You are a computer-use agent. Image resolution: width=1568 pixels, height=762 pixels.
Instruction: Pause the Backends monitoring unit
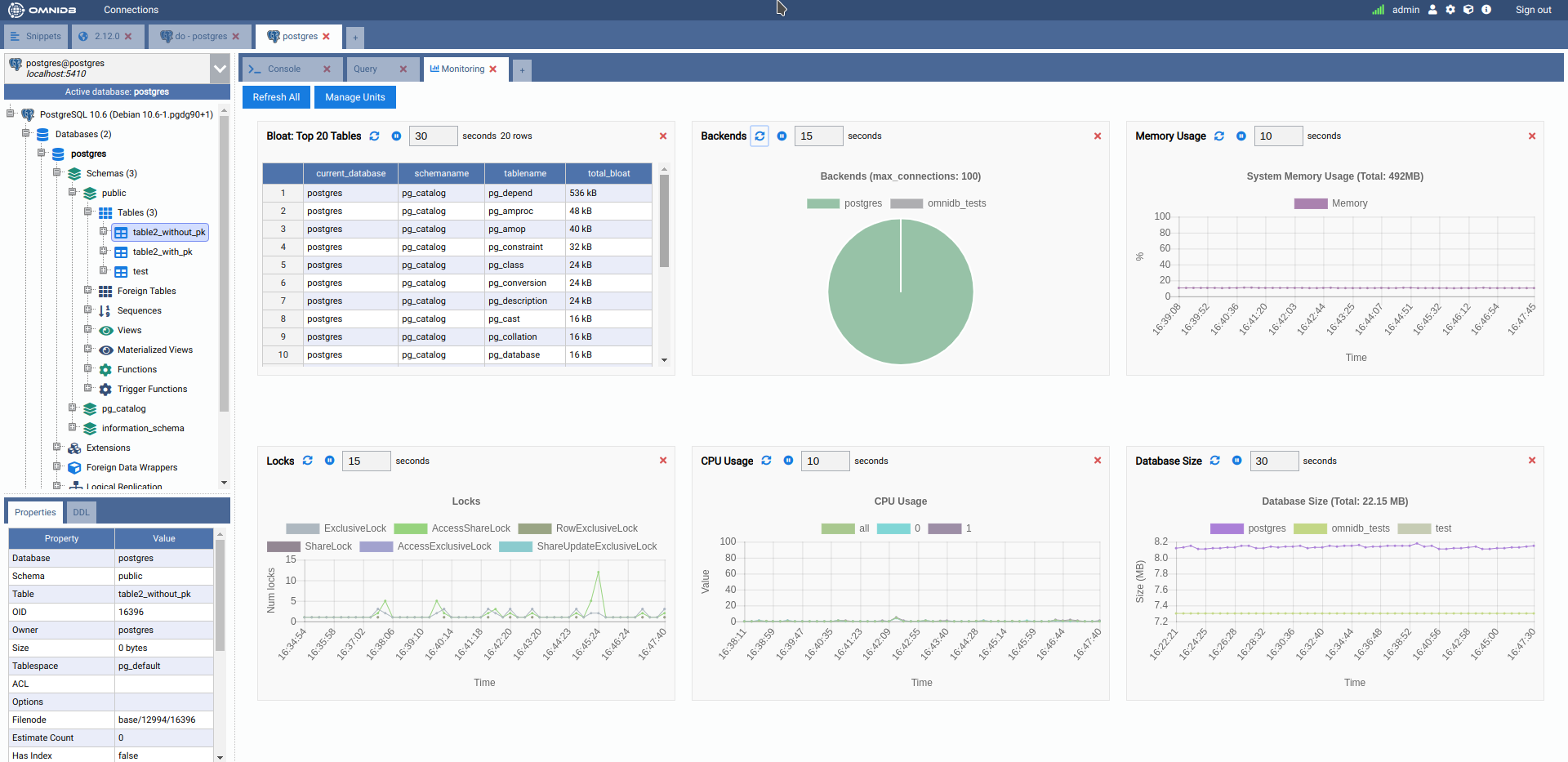782,136
